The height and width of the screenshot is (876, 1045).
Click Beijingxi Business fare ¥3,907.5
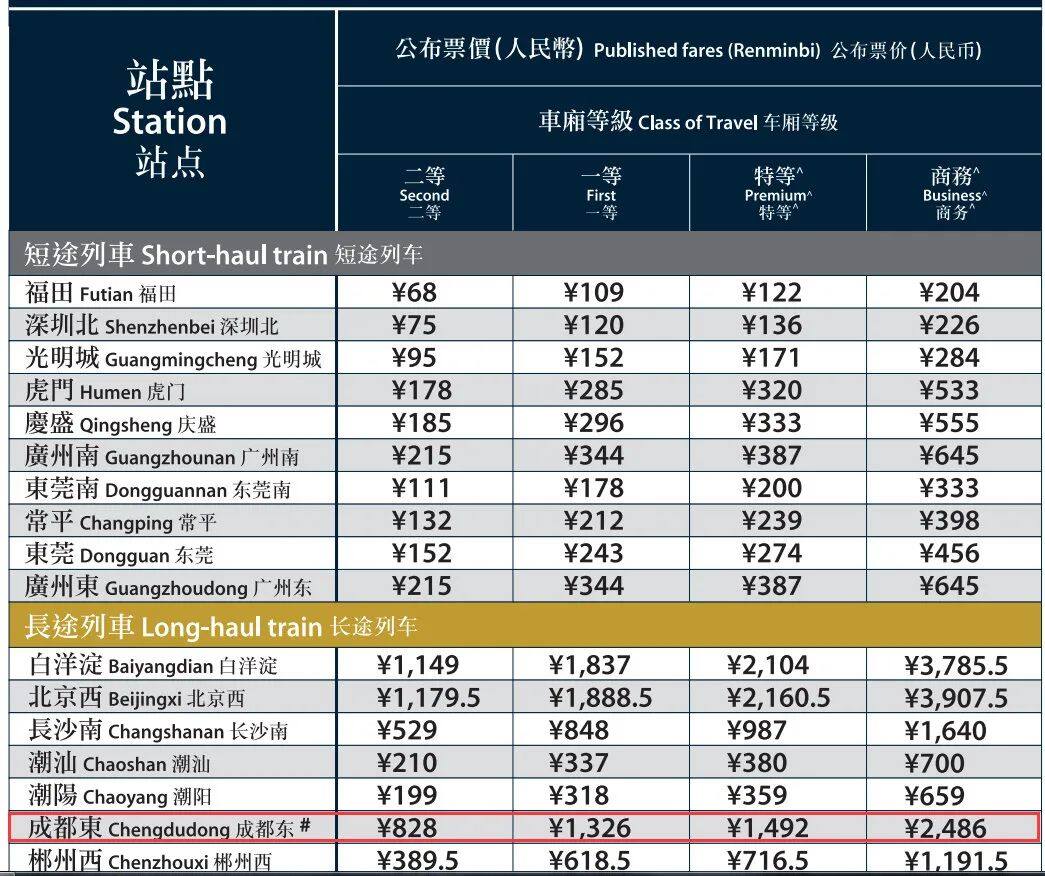click(955, 698)
